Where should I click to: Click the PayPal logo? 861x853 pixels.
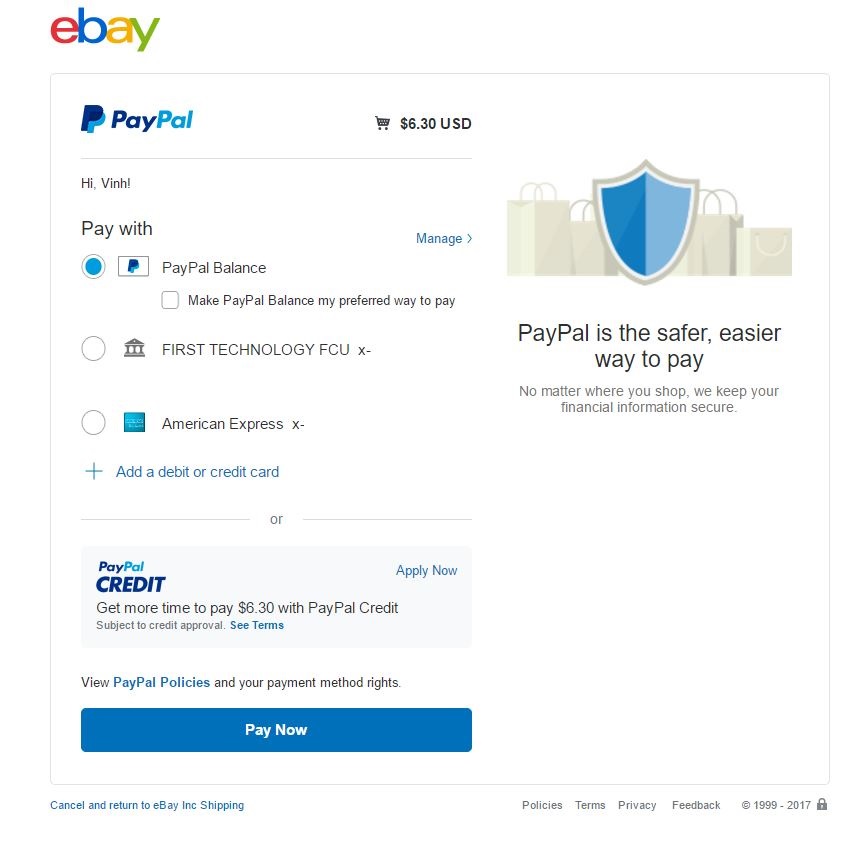click(137, 119)
